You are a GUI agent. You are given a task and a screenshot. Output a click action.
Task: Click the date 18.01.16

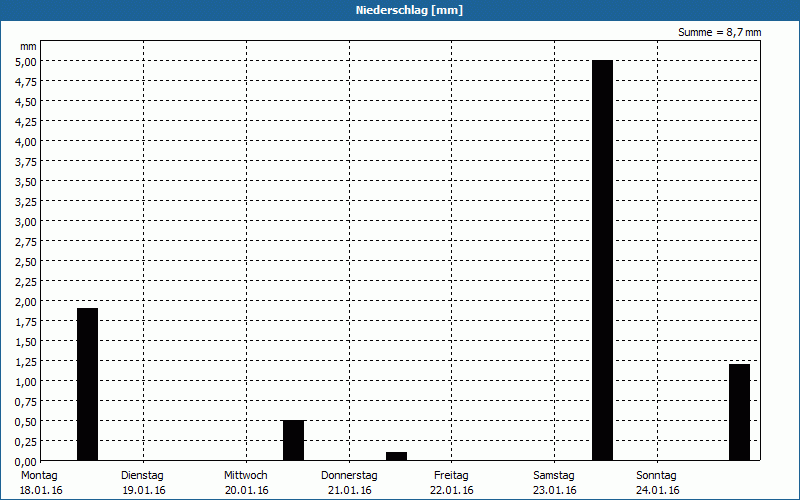[41, 490]
